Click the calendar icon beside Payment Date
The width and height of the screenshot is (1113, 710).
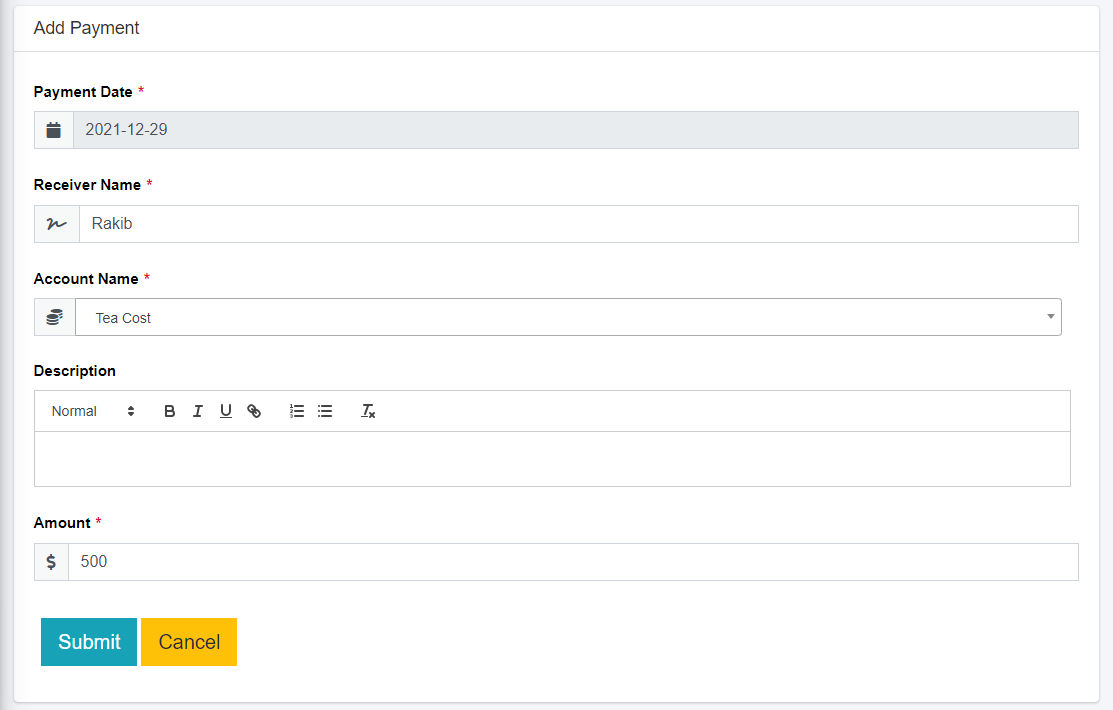click(x=54, y=130)
